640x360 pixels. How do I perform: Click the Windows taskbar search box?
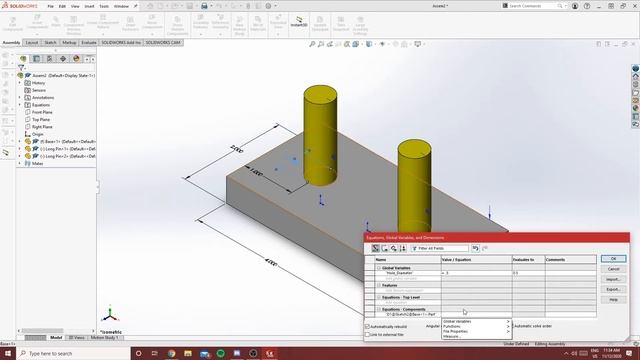click(x=73, y=353)
